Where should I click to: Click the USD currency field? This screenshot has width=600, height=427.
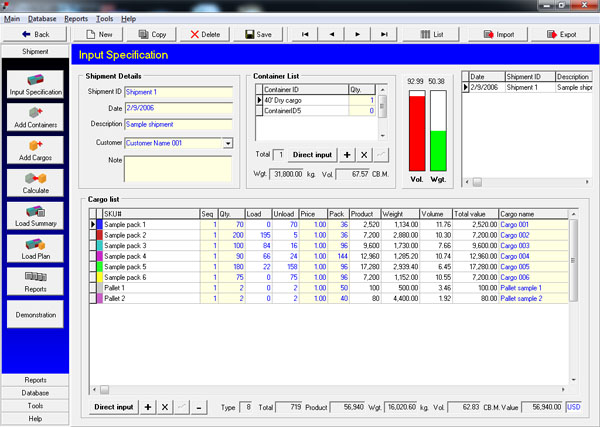click(x=574, y=407)
